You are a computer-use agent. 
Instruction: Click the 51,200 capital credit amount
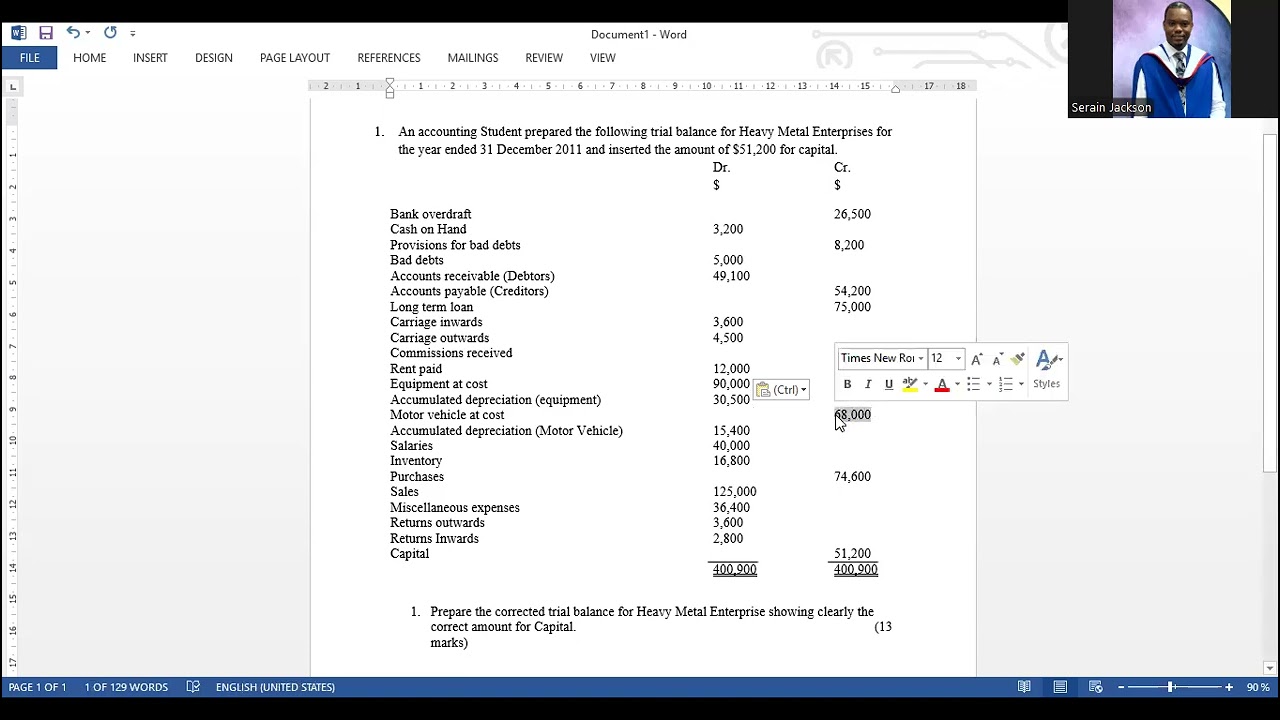click(852, 554)
